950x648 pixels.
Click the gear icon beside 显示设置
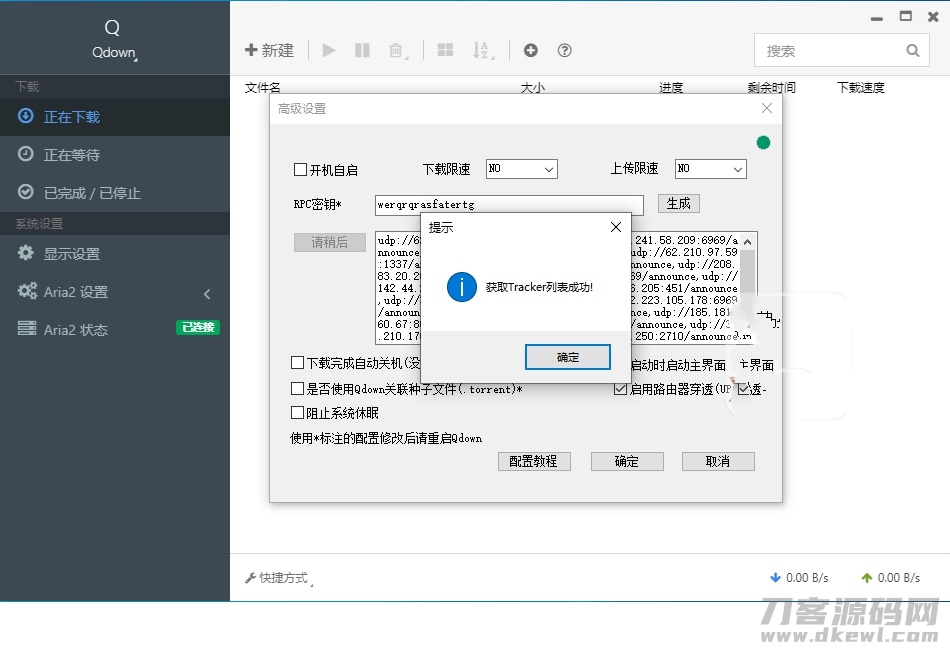coord(25,253)
